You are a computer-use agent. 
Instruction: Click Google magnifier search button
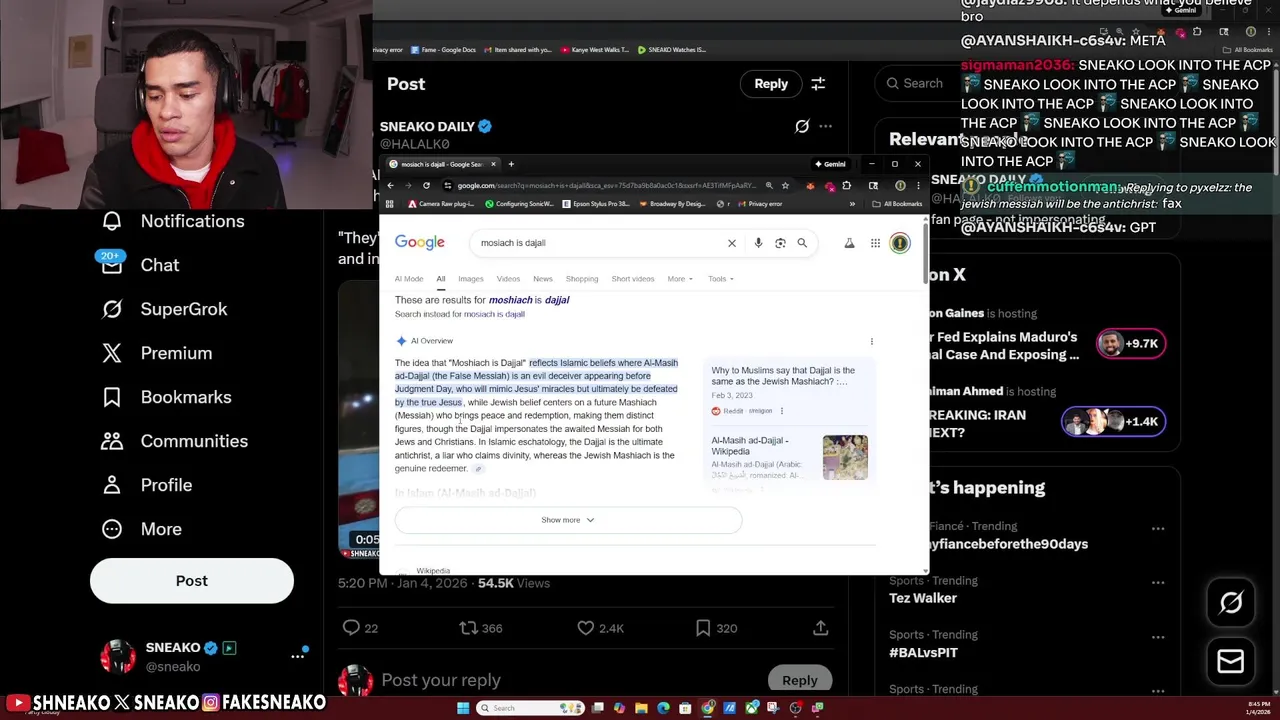tap(802, 243)
